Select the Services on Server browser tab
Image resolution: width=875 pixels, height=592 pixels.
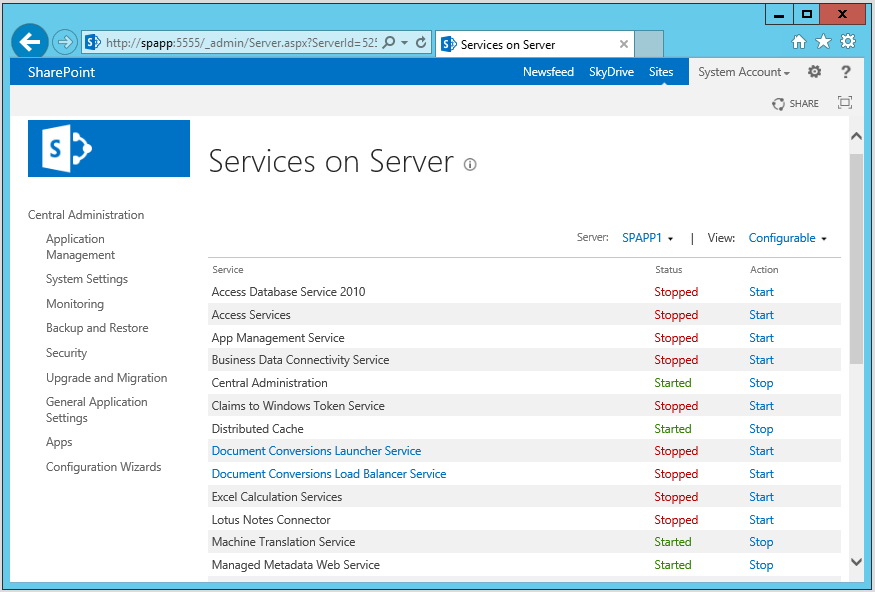point(535,44)
